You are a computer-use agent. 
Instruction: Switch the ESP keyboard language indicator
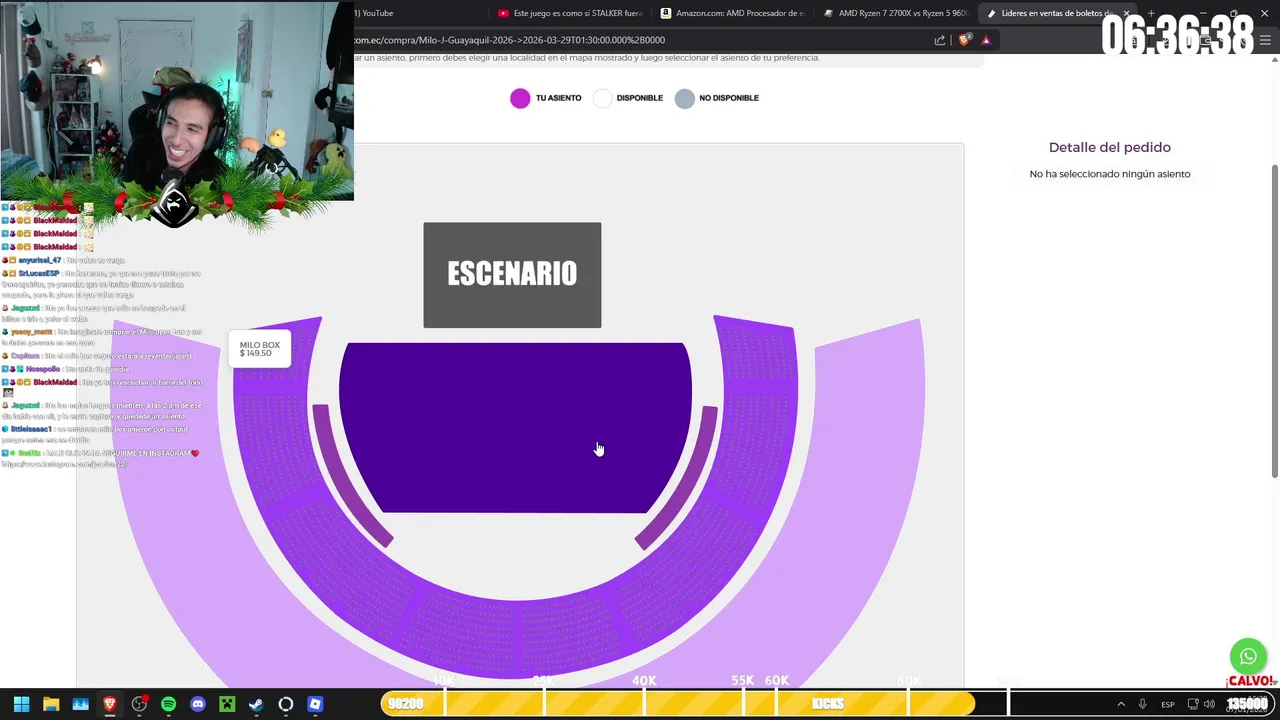(x=1168, y=704)
